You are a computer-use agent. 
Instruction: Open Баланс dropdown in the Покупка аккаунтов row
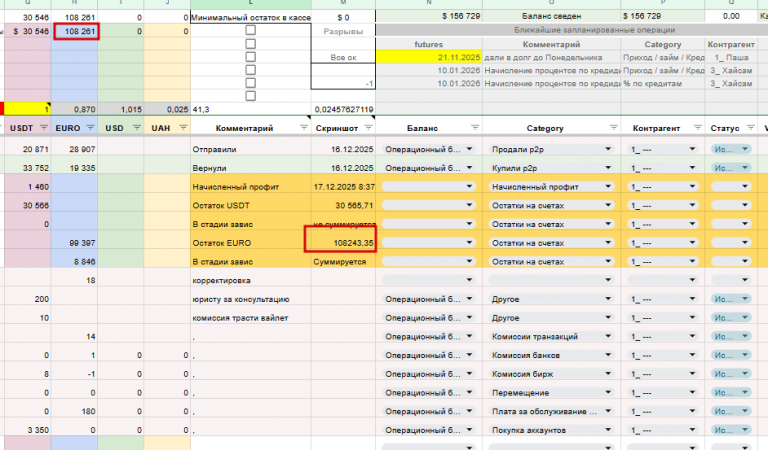point(469,430)
